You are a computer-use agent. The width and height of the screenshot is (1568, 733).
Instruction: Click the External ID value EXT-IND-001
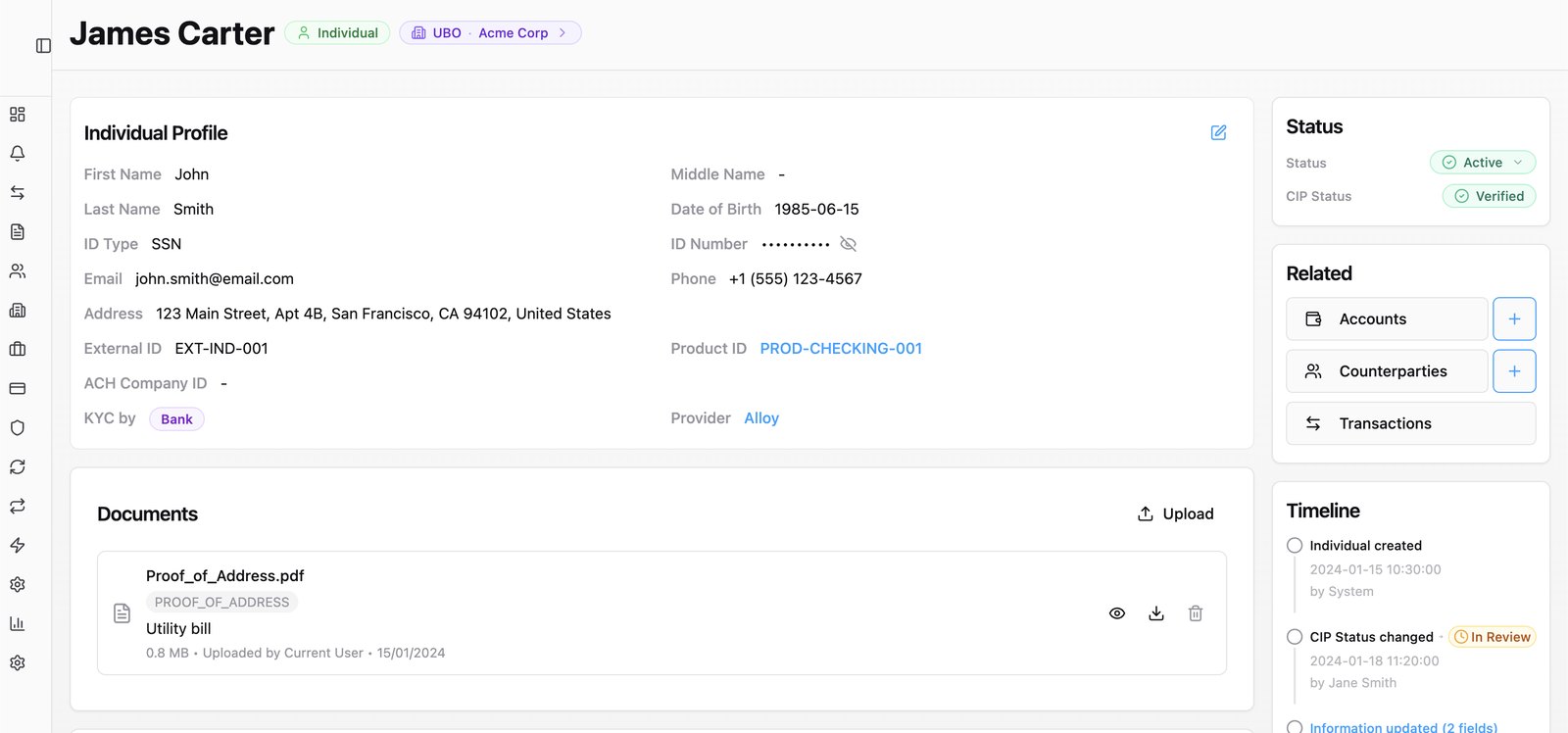tap(221, 349)
